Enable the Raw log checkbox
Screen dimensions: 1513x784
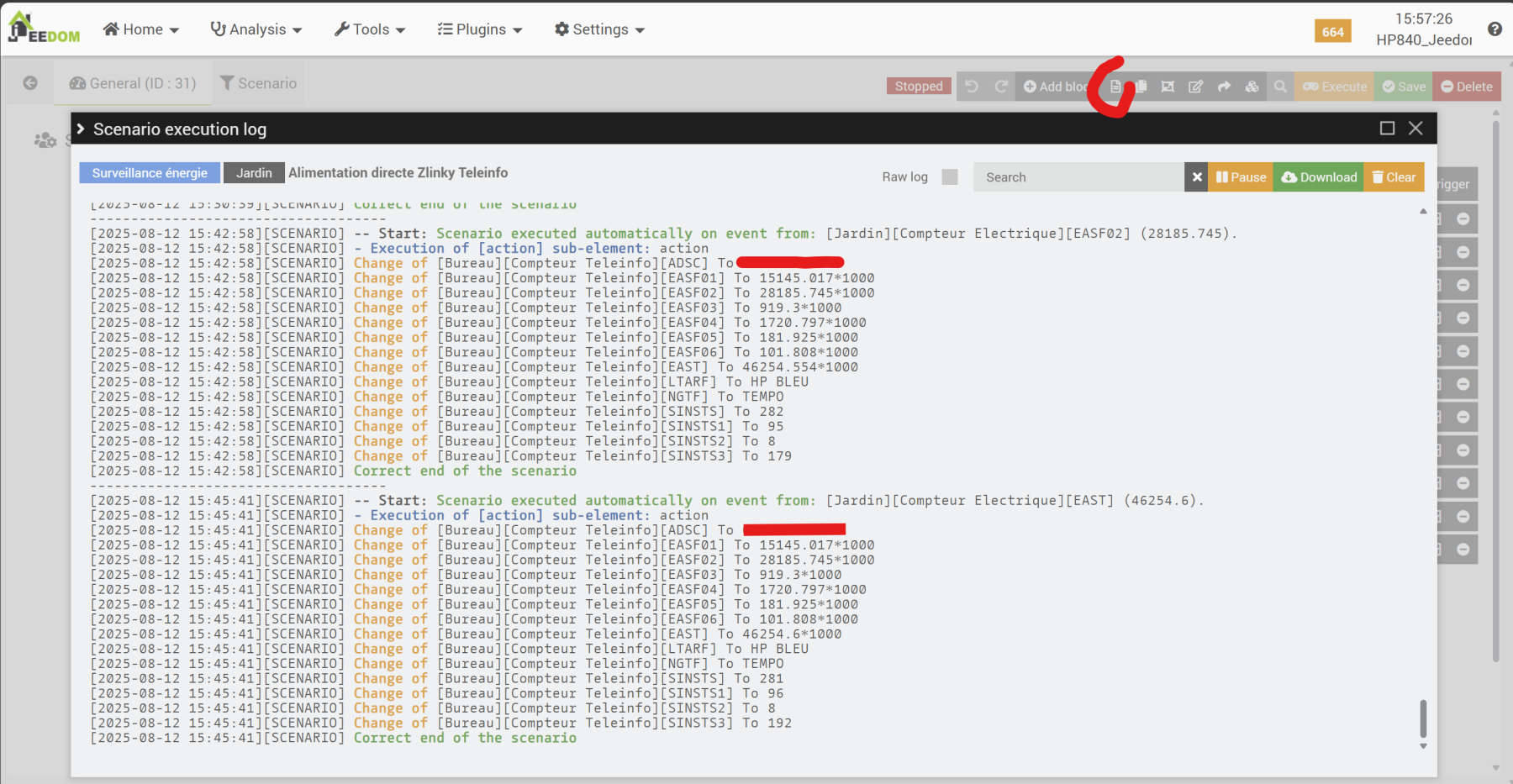[950, 177]
